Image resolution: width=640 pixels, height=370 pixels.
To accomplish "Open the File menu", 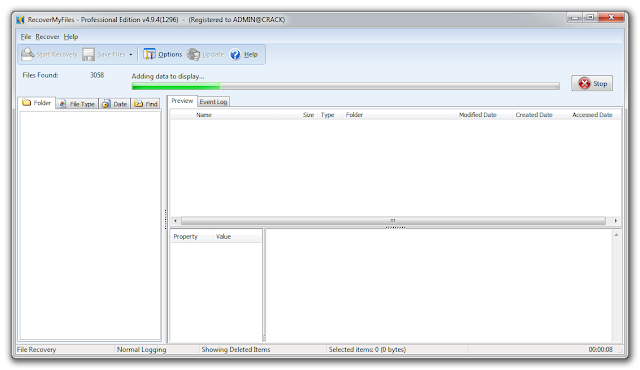I will pos(26,37).
